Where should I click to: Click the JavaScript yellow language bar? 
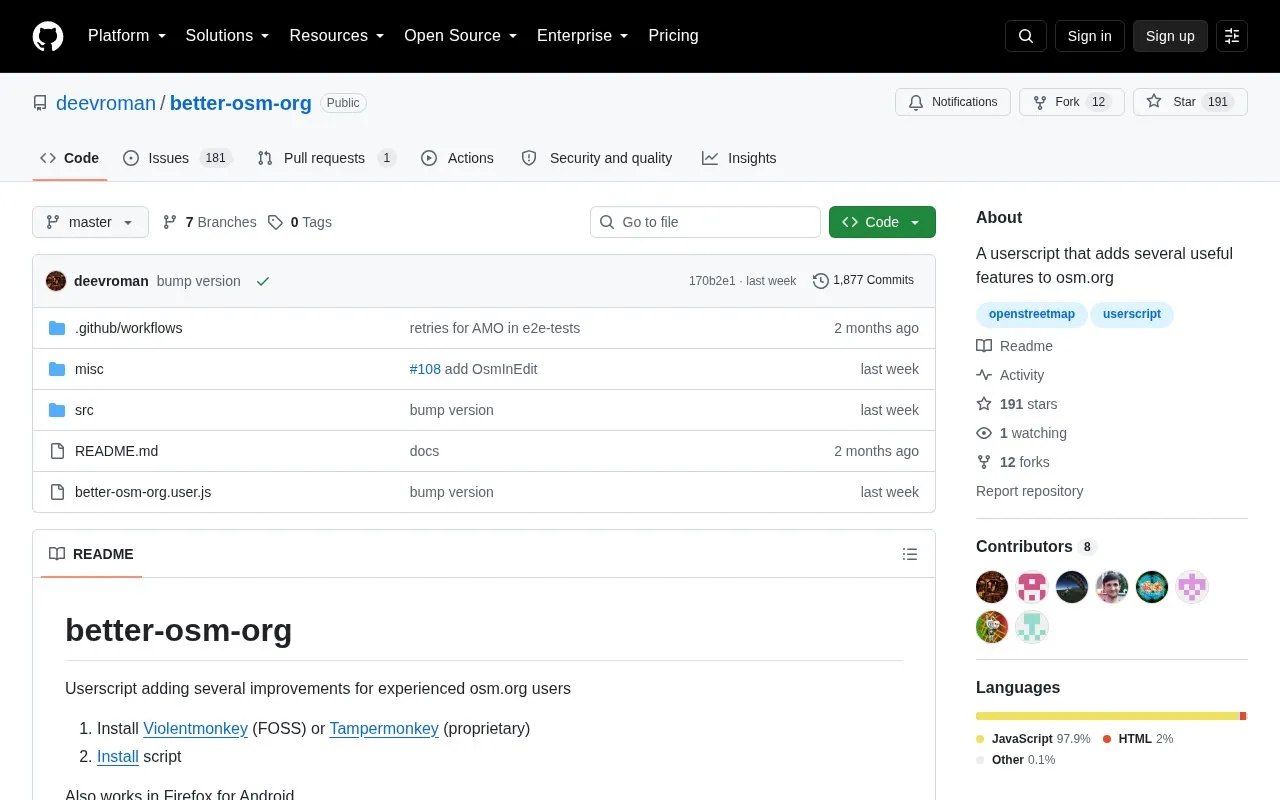point(1107,716)
